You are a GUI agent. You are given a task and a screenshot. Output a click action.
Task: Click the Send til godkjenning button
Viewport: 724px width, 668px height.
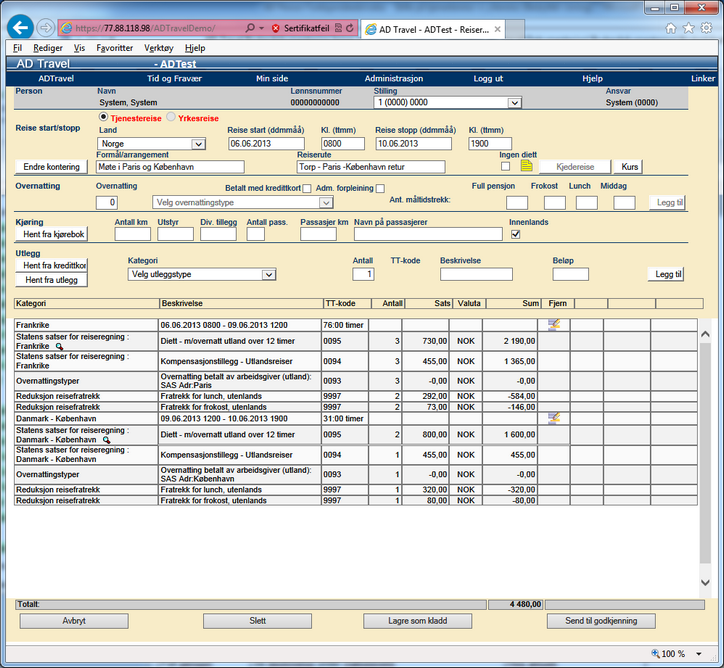[x=600, y=621]
